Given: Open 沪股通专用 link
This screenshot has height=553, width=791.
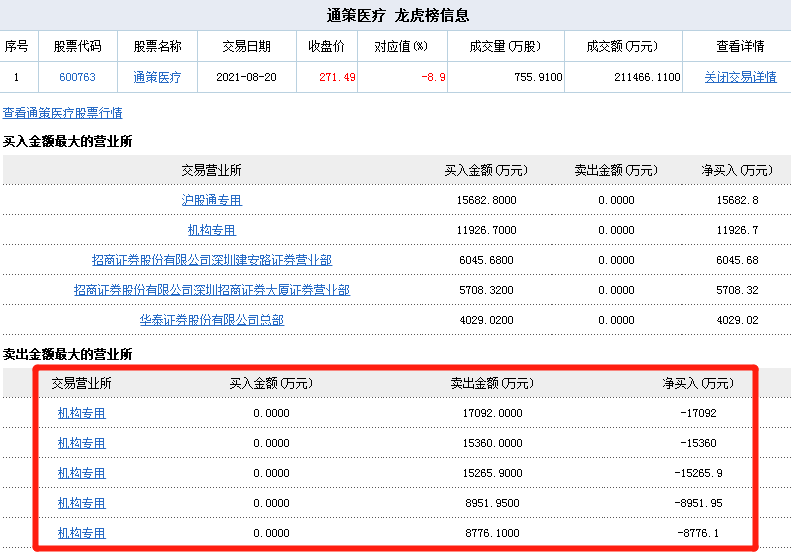Looking at the screenshot, I should tap(212, 200).
